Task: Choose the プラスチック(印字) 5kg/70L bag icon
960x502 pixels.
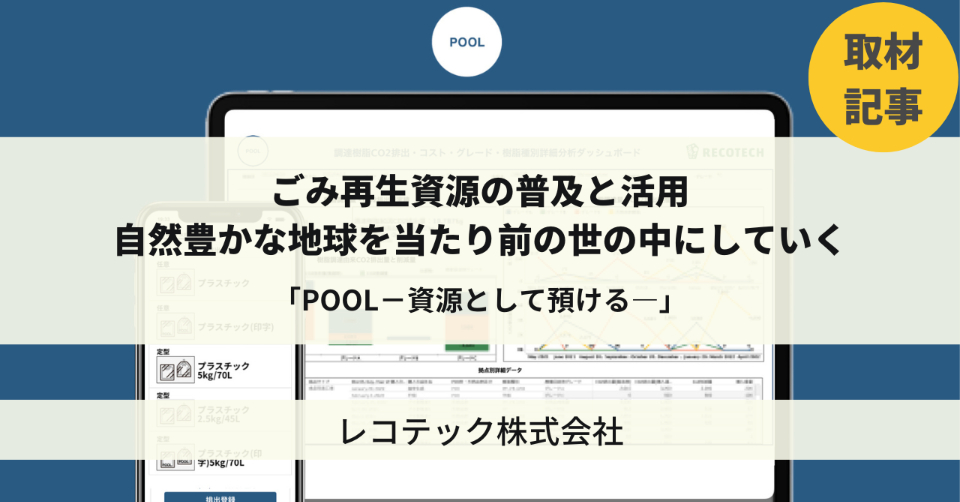Action: (175, 462)
